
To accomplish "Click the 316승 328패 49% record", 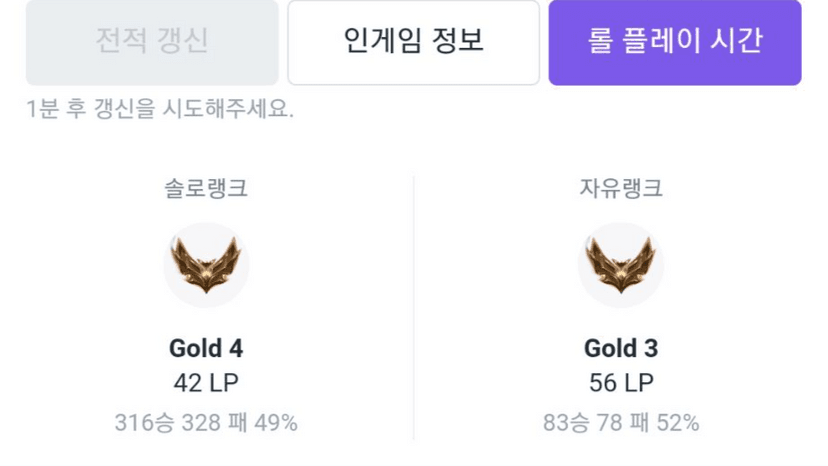I will tap(206, 423).
